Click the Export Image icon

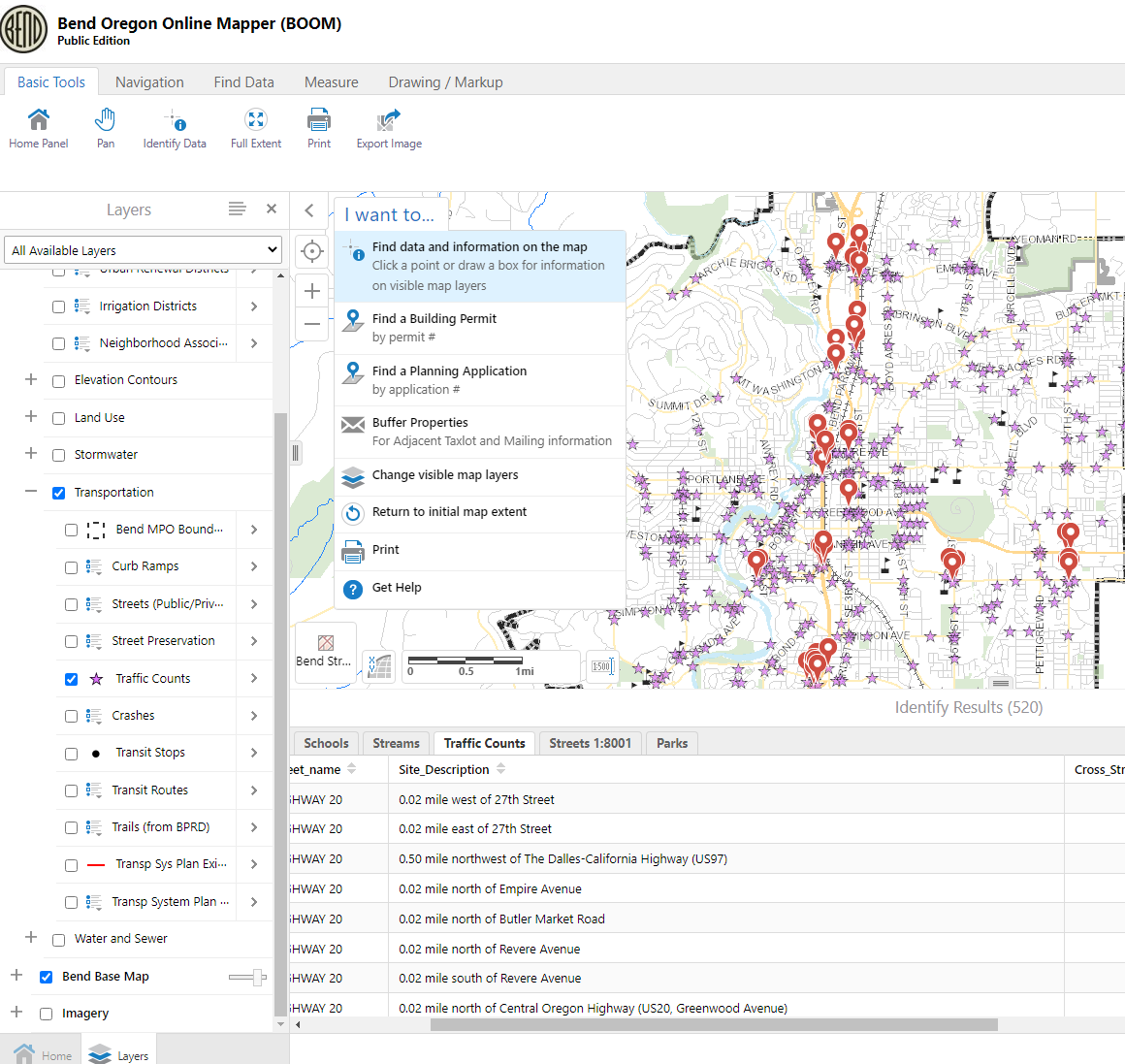tap(389, 120)
